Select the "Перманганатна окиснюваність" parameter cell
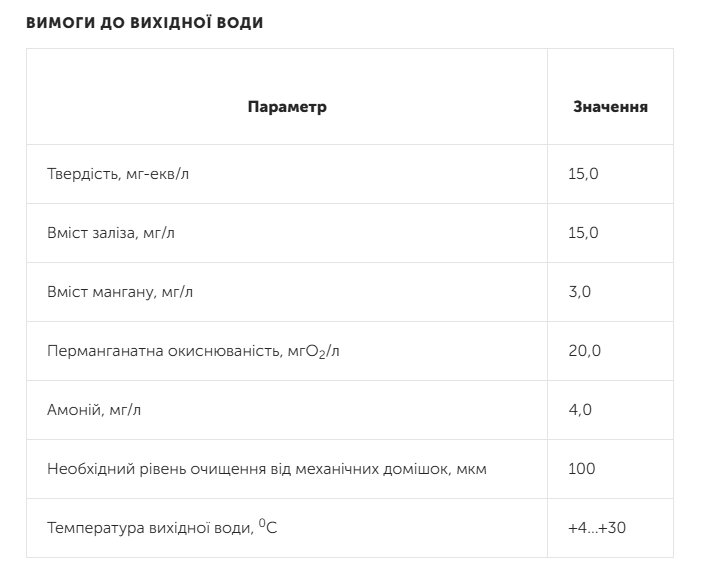Screen dimensions: 709x574 tap(200, 351)
